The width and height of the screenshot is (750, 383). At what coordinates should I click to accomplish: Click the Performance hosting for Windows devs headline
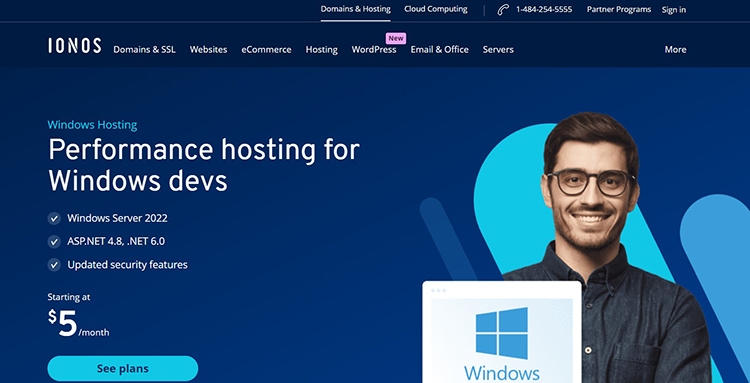pyautogui.click(x=204, y=165)
